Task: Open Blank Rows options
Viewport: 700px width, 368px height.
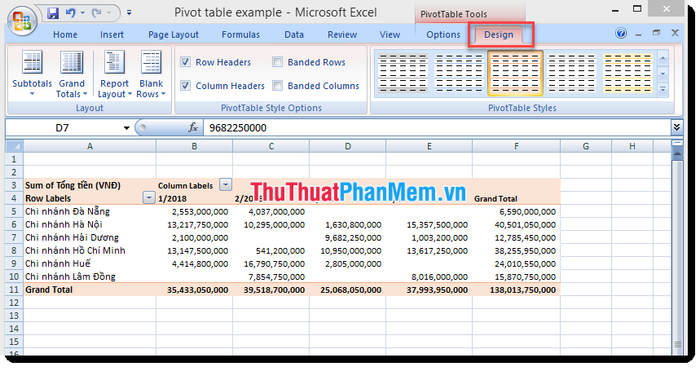Action: (151, 74)
